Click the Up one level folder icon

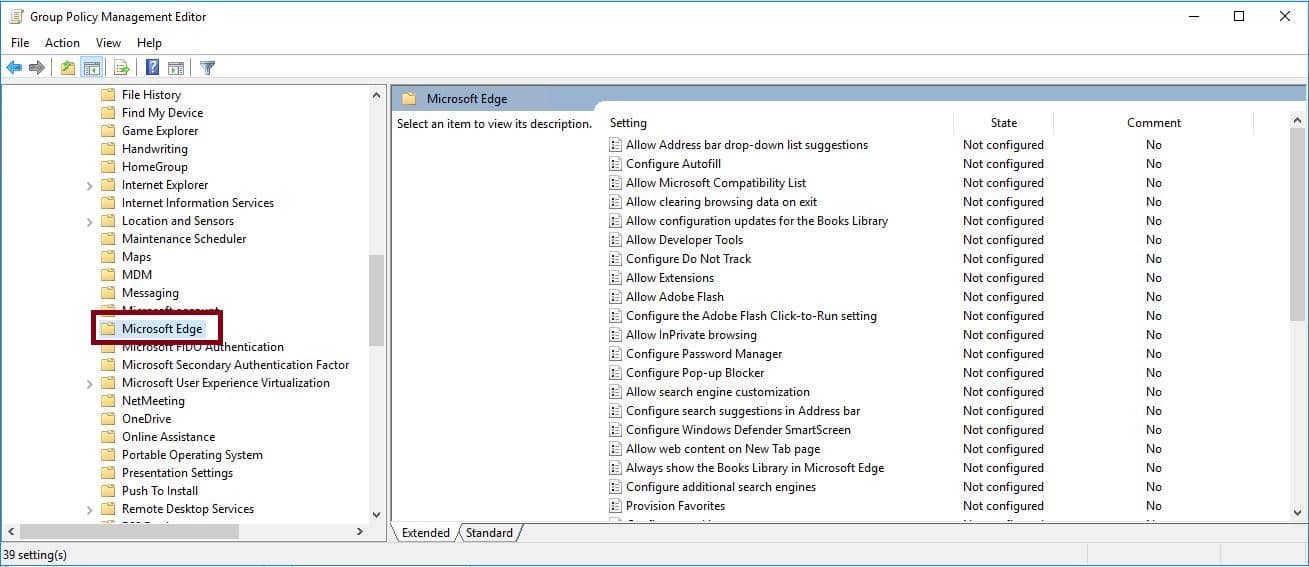(67, 68)
